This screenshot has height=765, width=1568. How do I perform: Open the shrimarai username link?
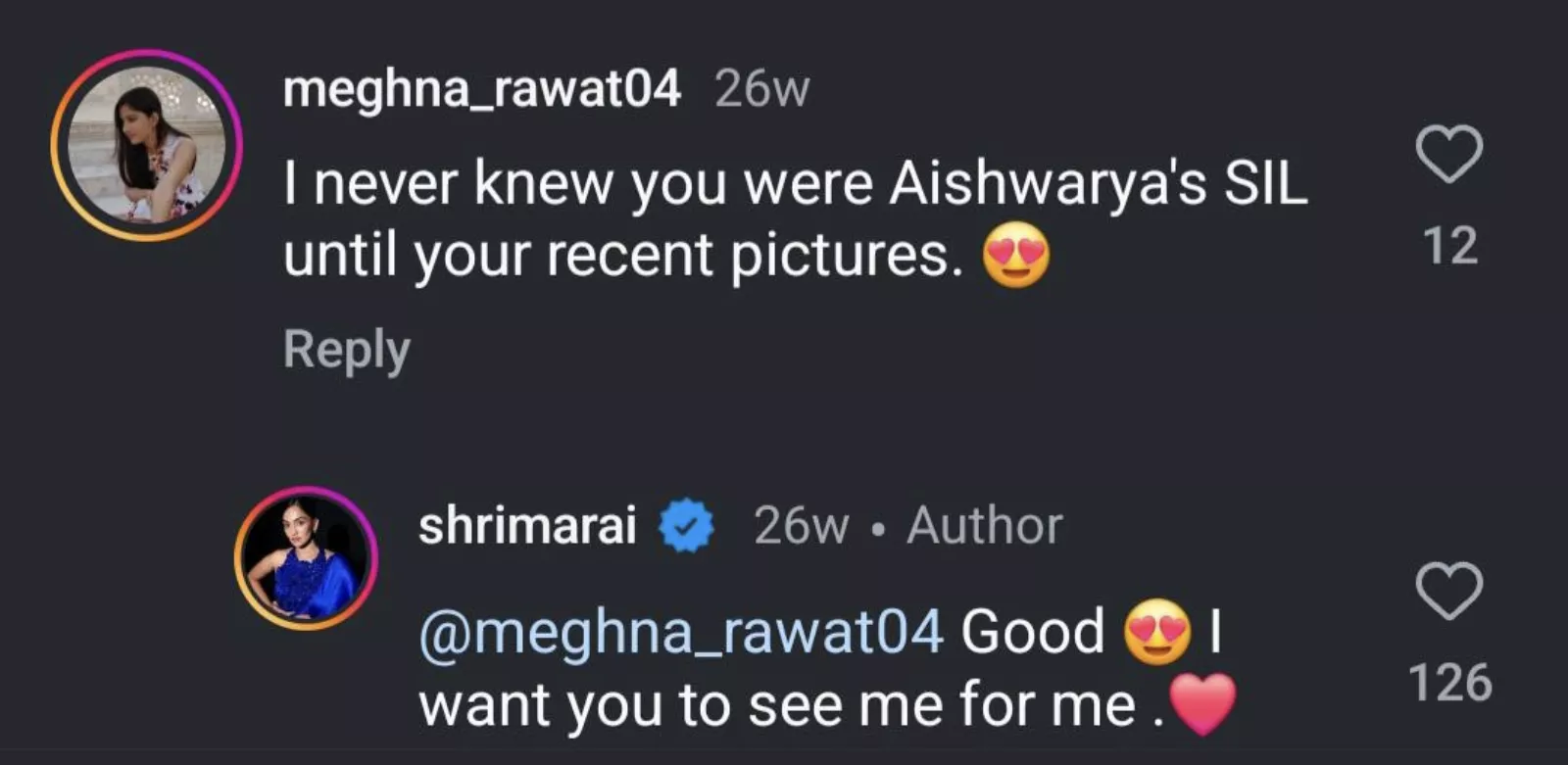(x=527, y=526)
